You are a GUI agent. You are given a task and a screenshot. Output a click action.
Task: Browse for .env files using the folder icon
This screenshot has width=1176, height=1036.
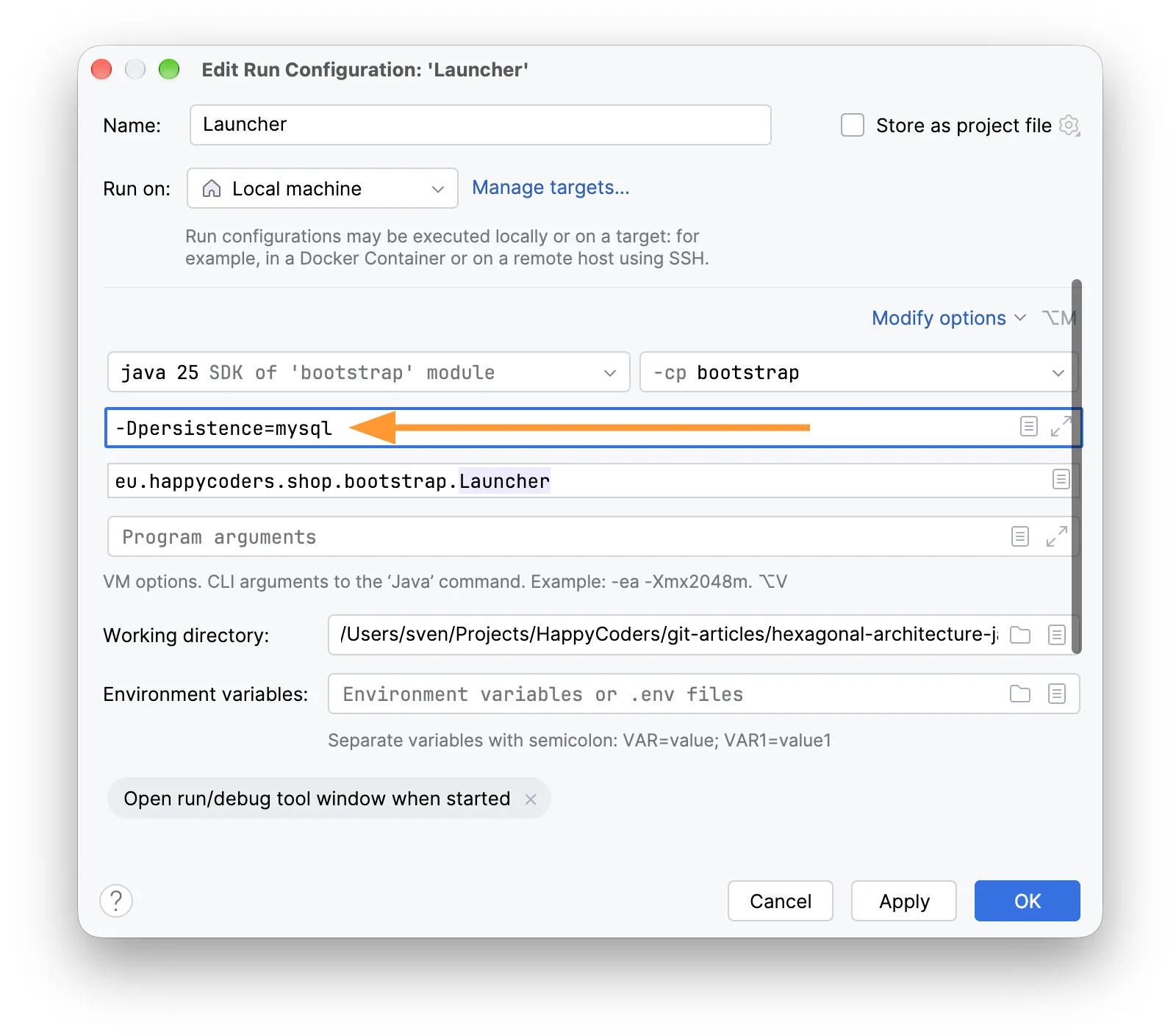pos(1020,693)
